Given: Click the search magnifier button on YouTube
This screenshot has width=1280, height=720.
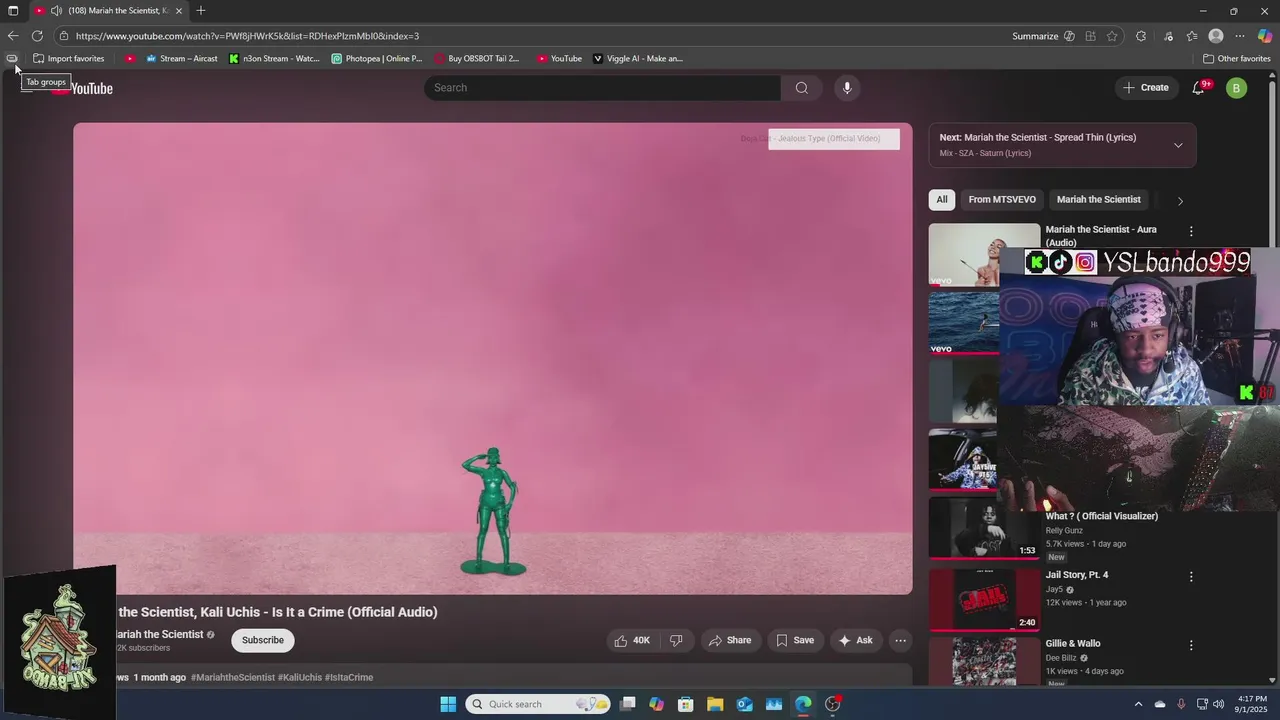Looking at the screenshot, I should pyautogui.click(x=802, y=88).
